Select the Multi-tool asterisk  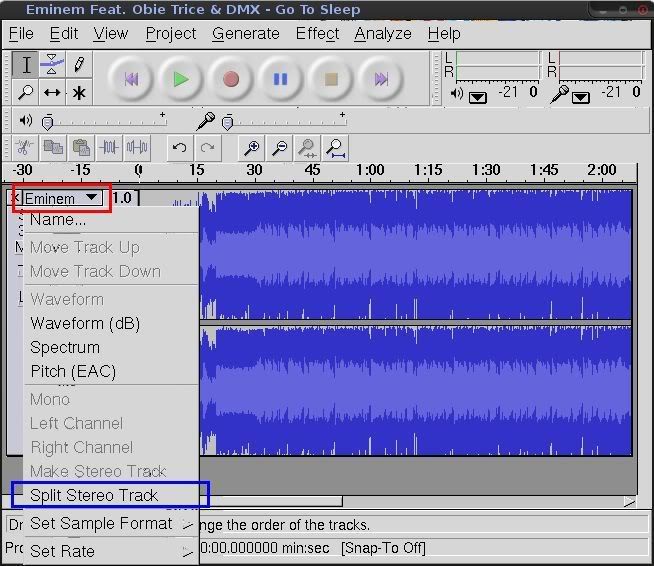tap(78, 91)
